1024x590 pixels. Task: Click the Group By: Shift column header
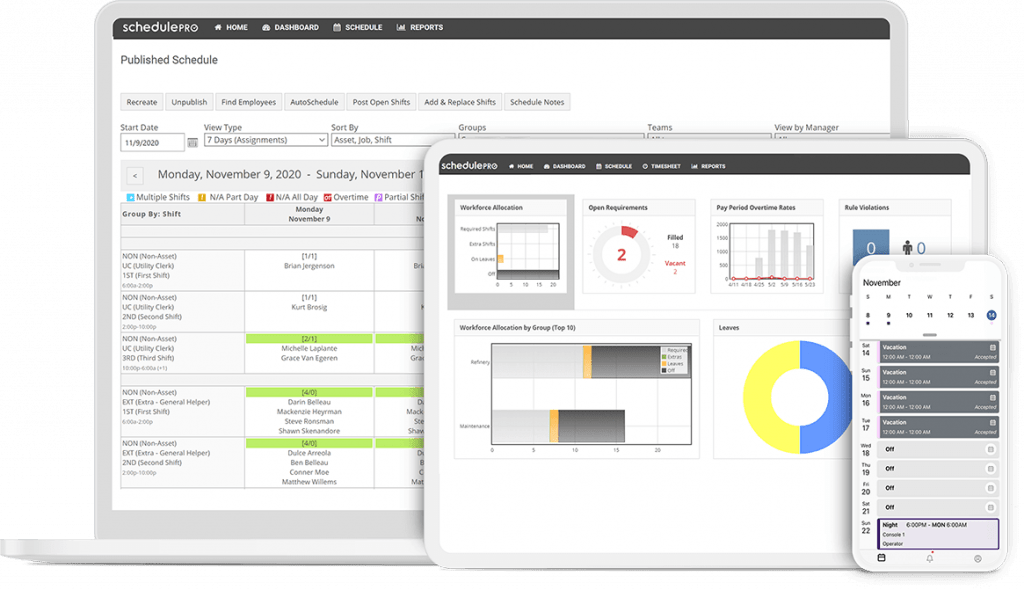(x=182, y=214)
